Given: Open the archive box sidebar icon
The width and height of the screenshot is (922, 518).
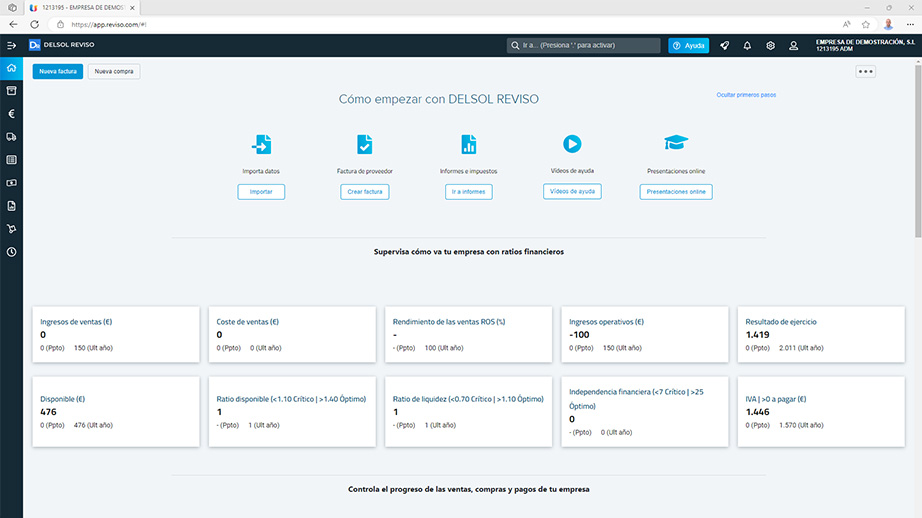Looking at the screenshot, I should tap(11, 91).
